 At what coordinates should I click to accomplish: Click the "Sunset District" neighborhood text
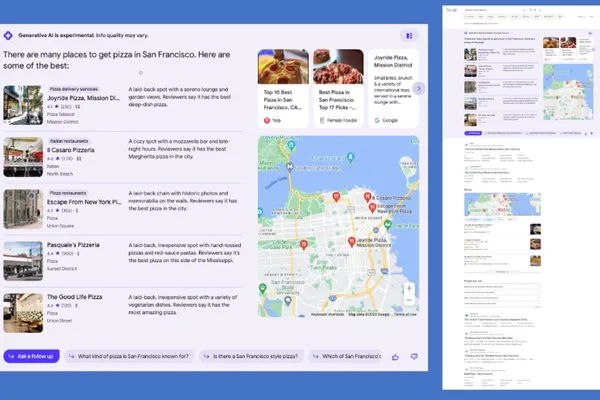click(x=62, y=269)
